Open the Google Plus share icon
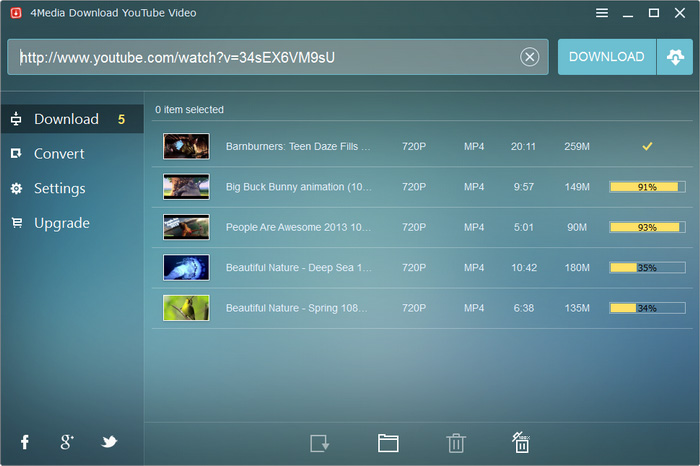The width and height of the screenshot is (700, 466). [67, 442]
